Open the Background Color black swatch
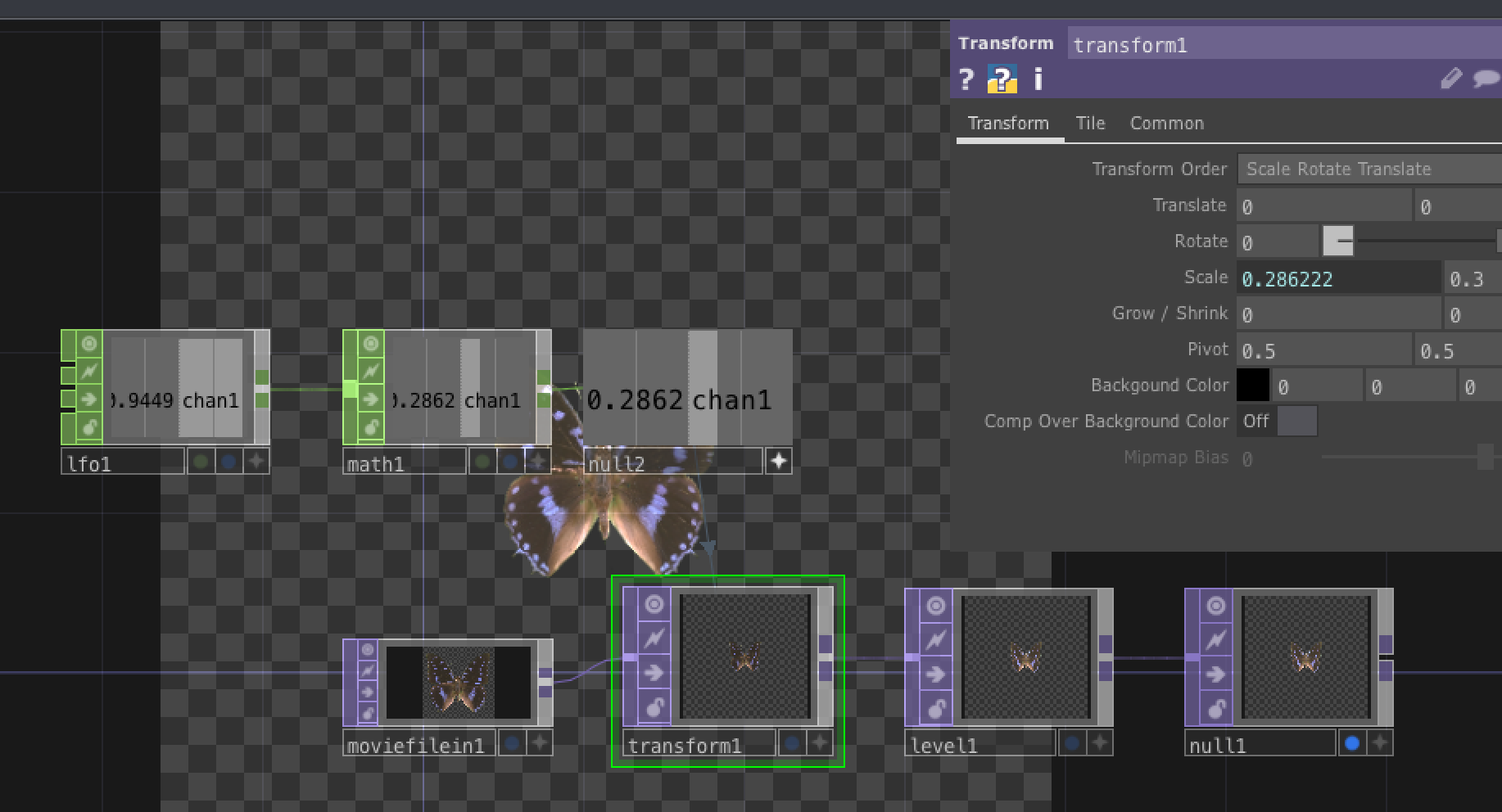Viewport: 1502px width, 812px height. coord(1252,386)
